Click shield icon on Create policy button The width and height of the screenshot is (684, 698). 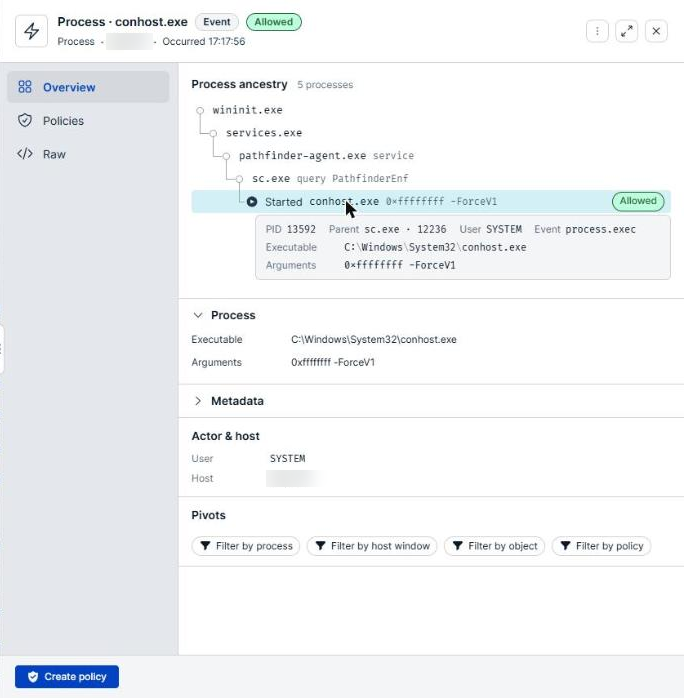[33, 677]
